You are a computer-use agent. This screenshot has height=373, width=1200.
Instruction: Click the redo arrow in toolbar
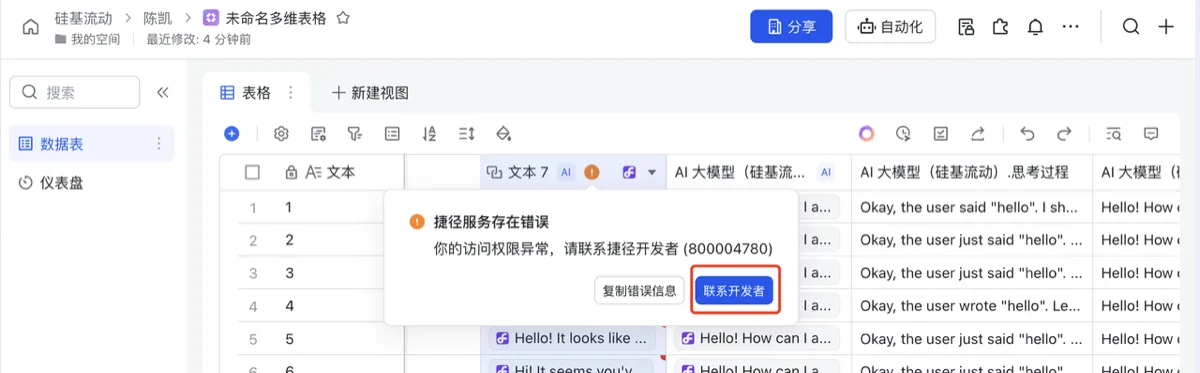pyautogui.click(x=1064, y=133)
